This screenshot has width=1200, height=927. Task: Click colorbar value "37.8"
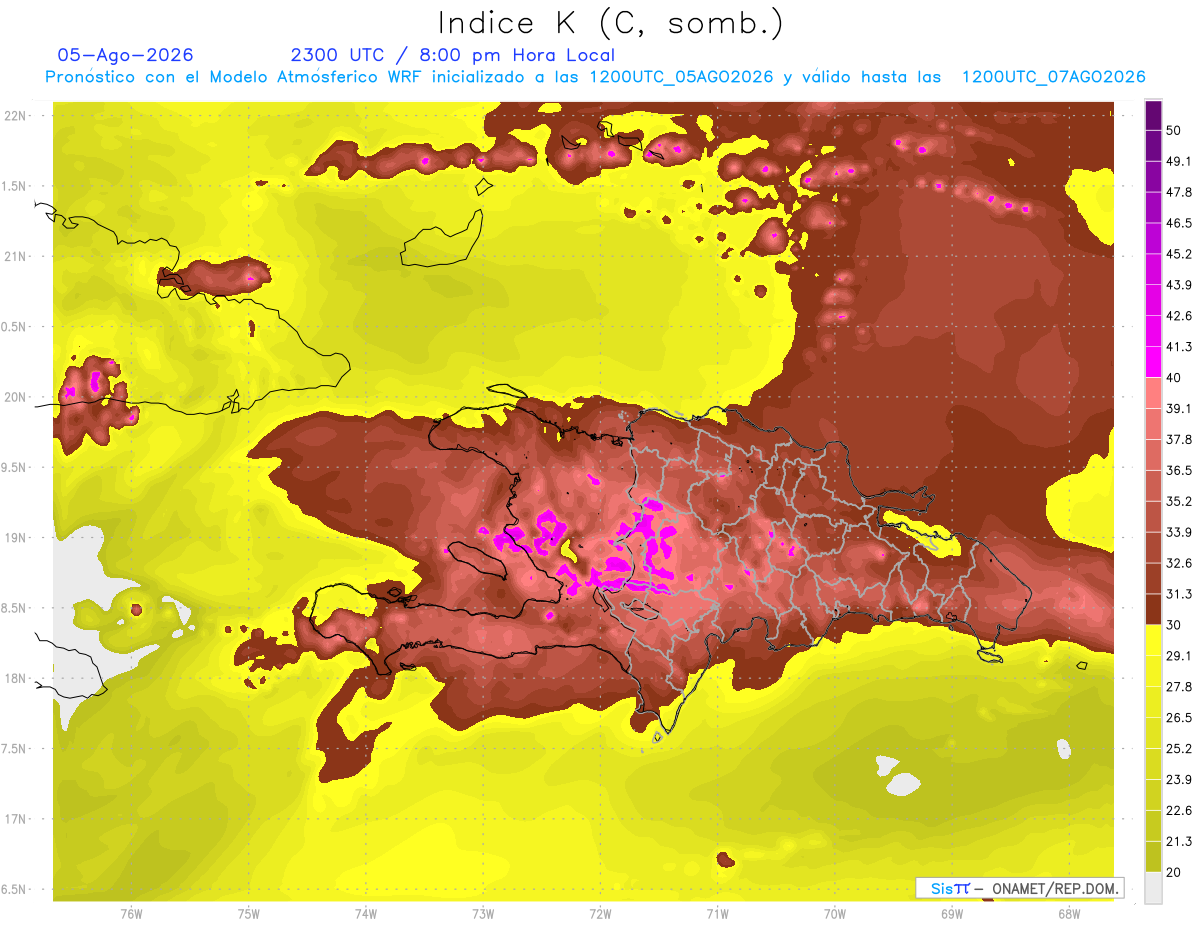pos(1179,439)
